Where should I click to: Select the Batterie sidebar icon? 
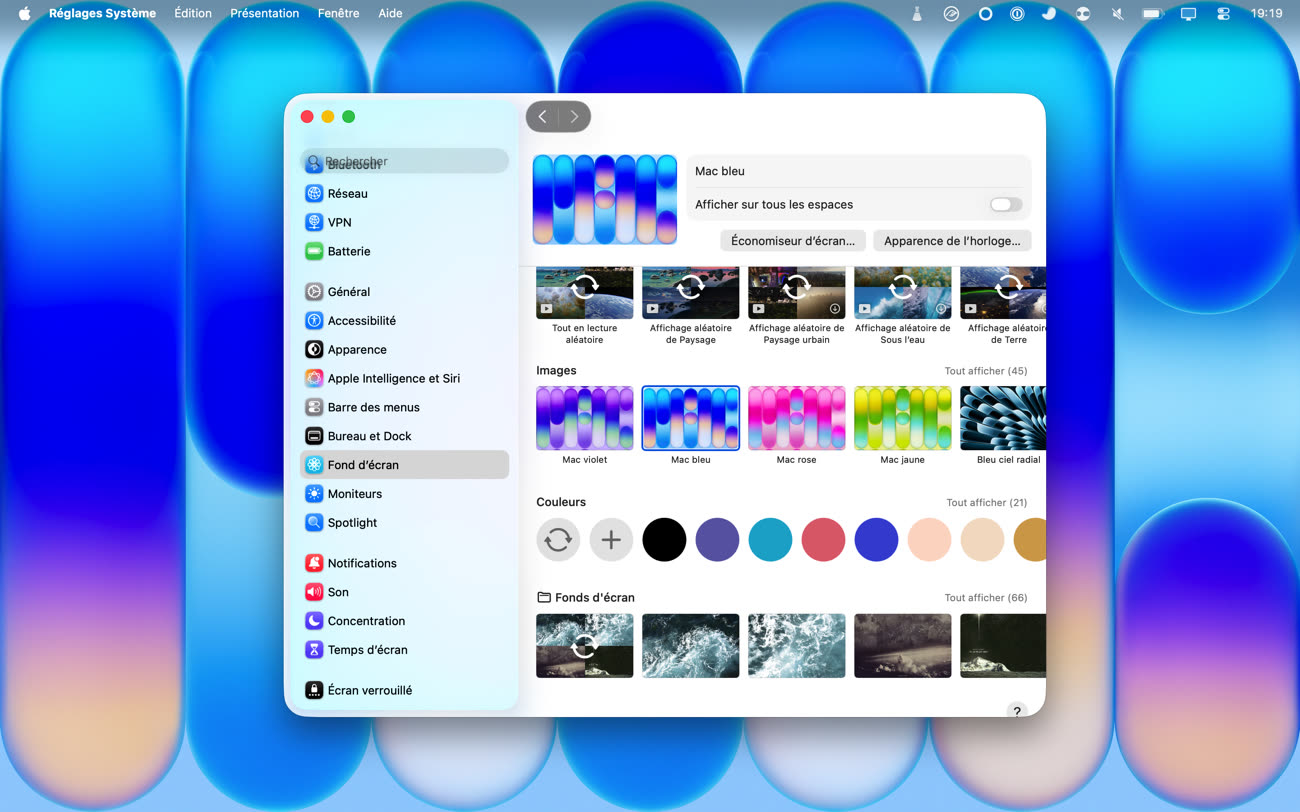point(314,252)
